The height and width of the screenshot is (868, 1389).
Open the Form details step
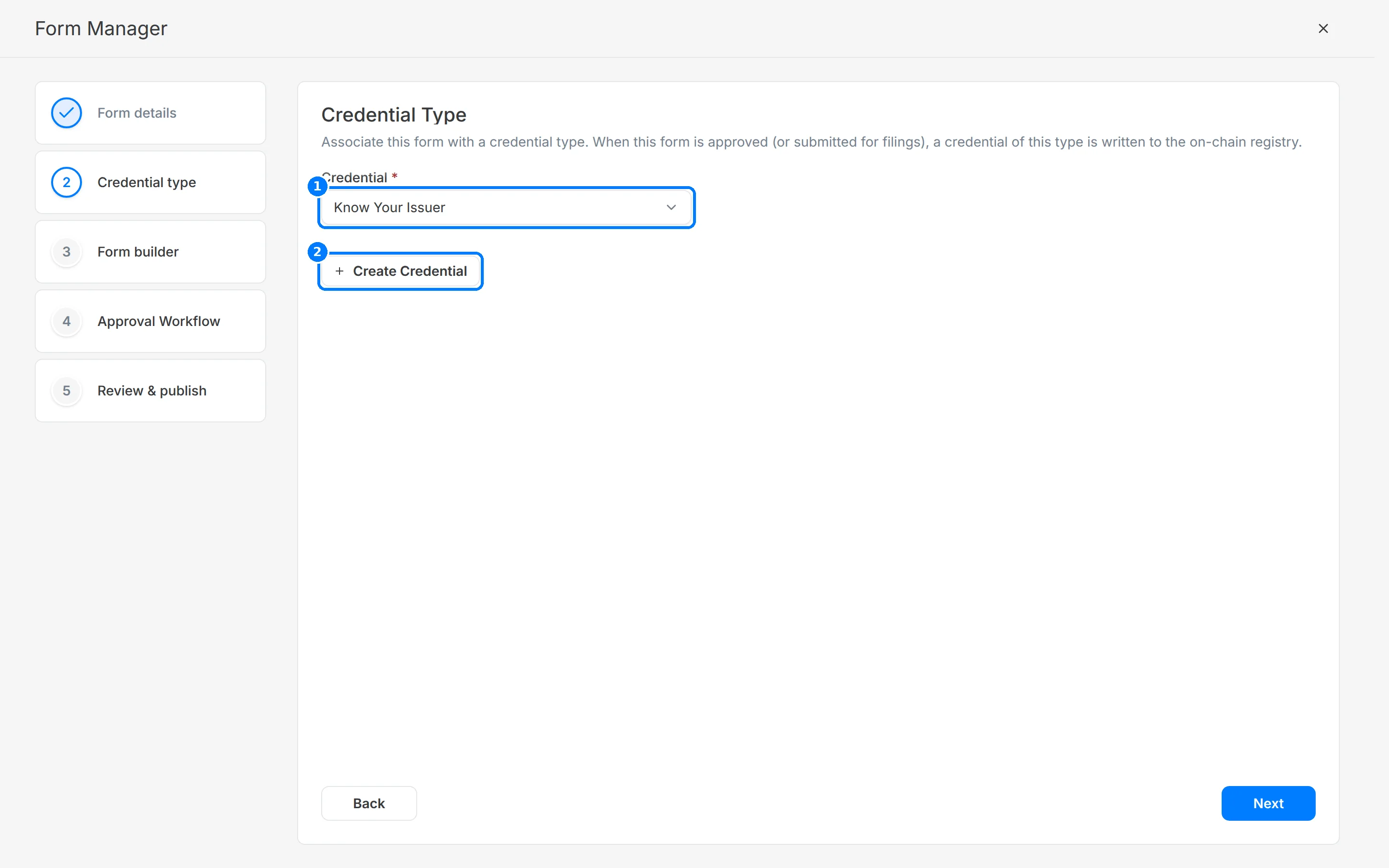click(x=150, y=113)
